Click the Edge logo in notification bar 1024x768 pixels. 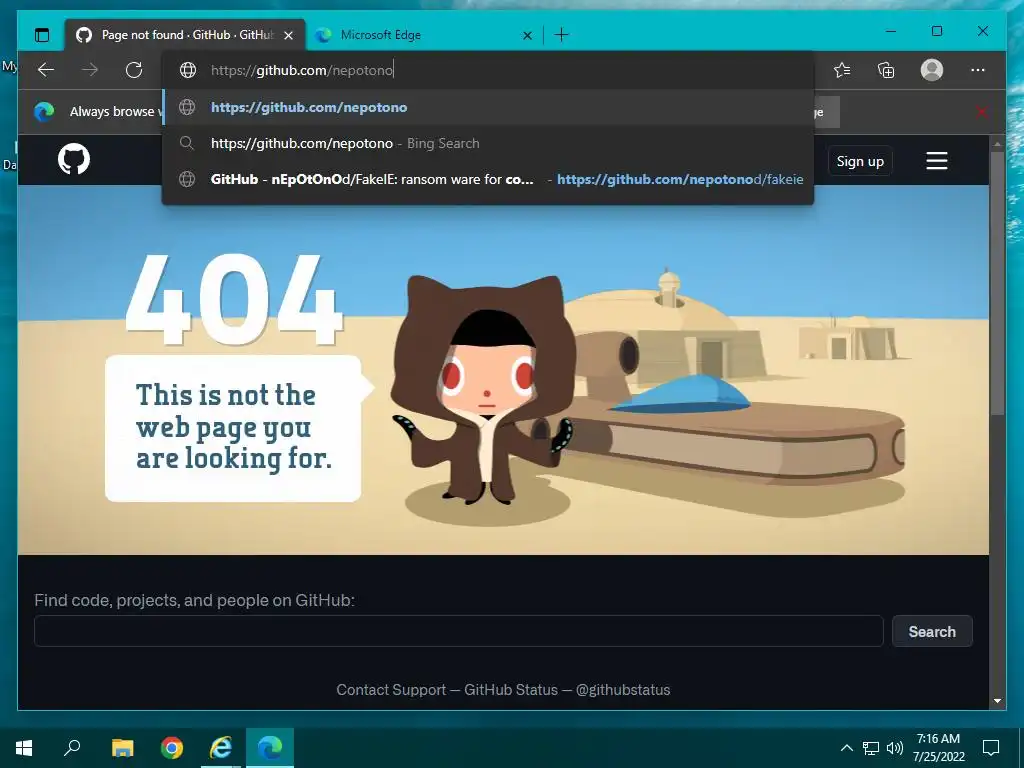point(44,112)
